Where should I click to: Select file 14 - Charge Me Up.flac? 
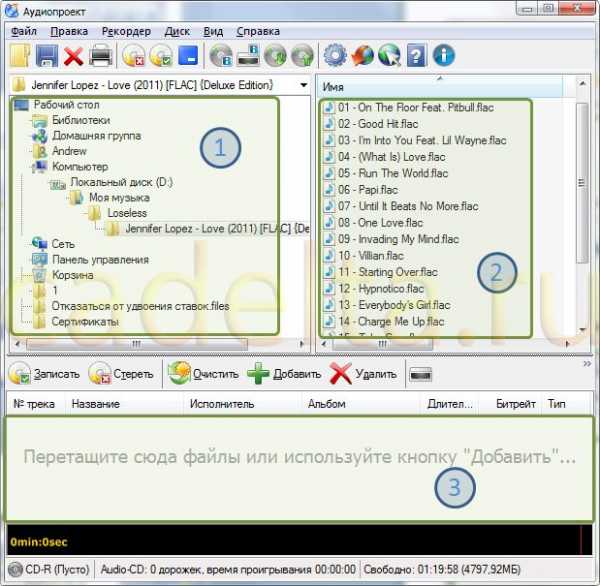[391, 322]
